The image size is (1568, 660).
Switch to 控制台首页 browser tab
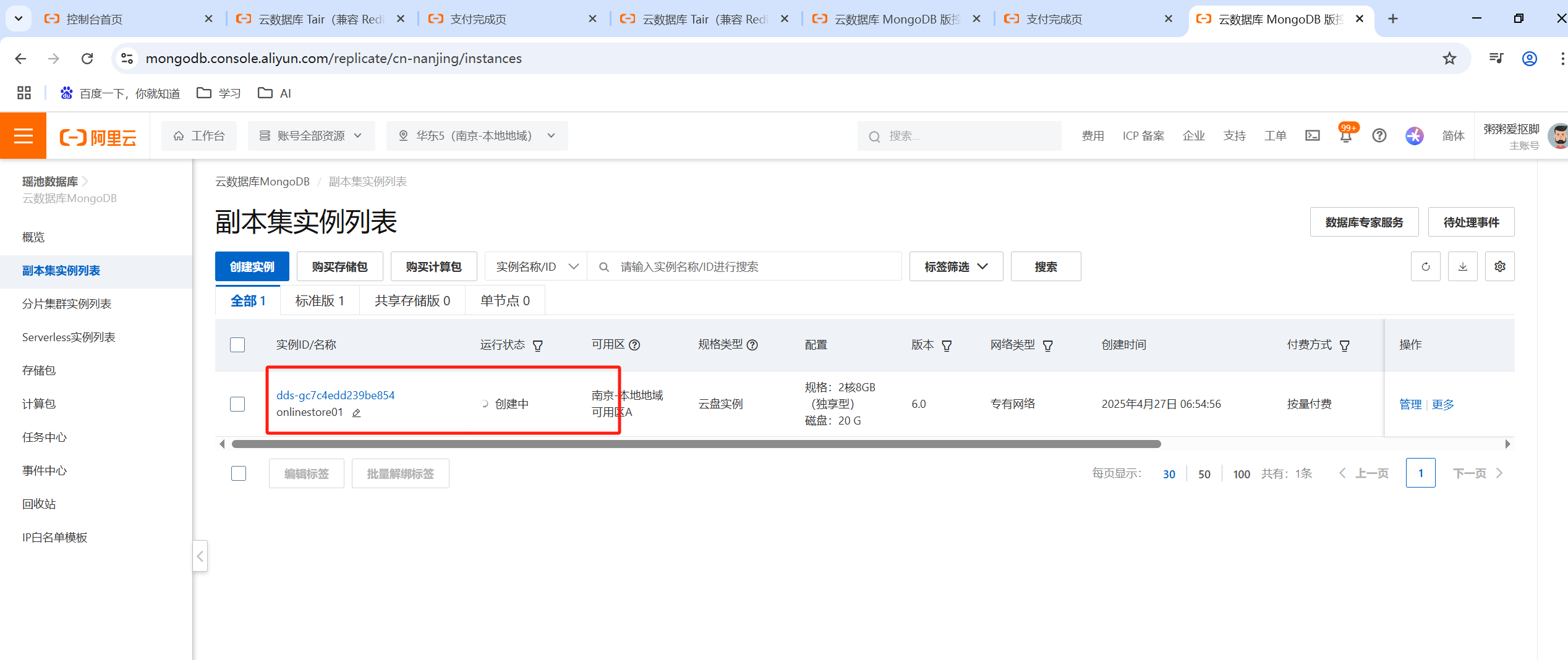pos(94,19)
